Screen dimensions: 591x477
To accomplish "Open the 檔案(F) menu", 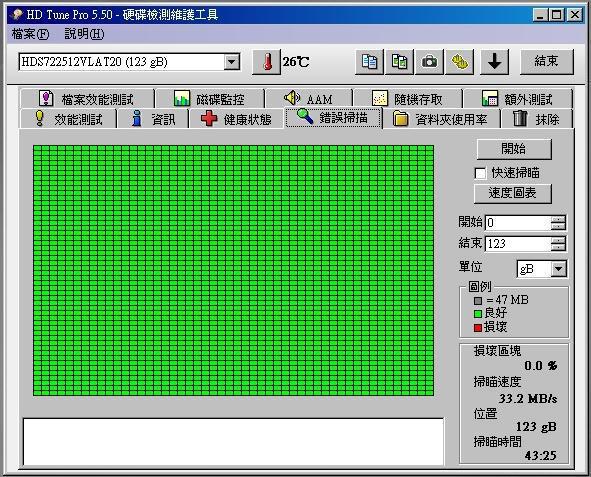I will point(31,34).
